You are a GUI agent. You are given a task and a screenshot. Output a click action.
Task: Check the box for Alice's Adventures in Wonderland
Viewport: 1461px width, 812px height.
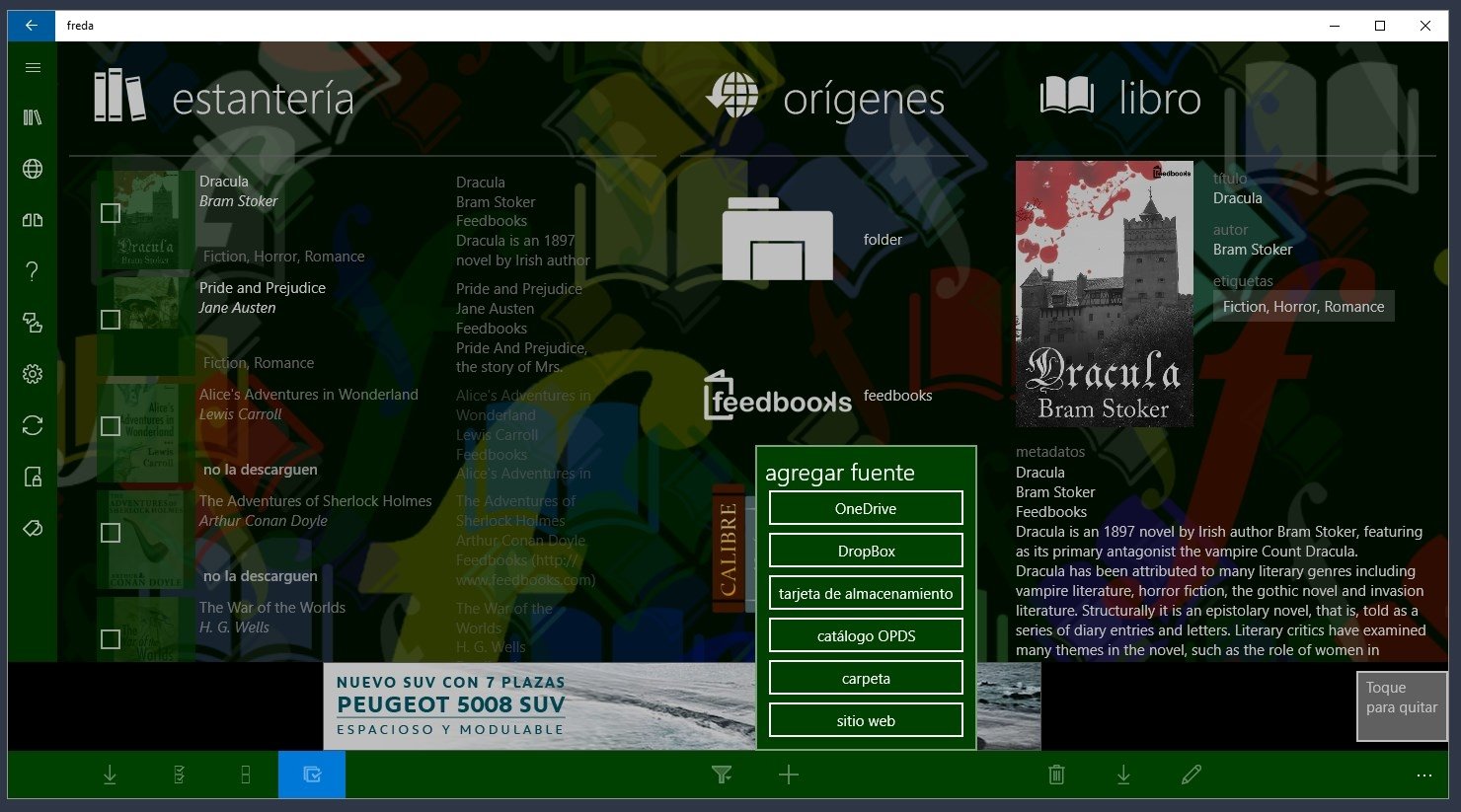point(111,426)
